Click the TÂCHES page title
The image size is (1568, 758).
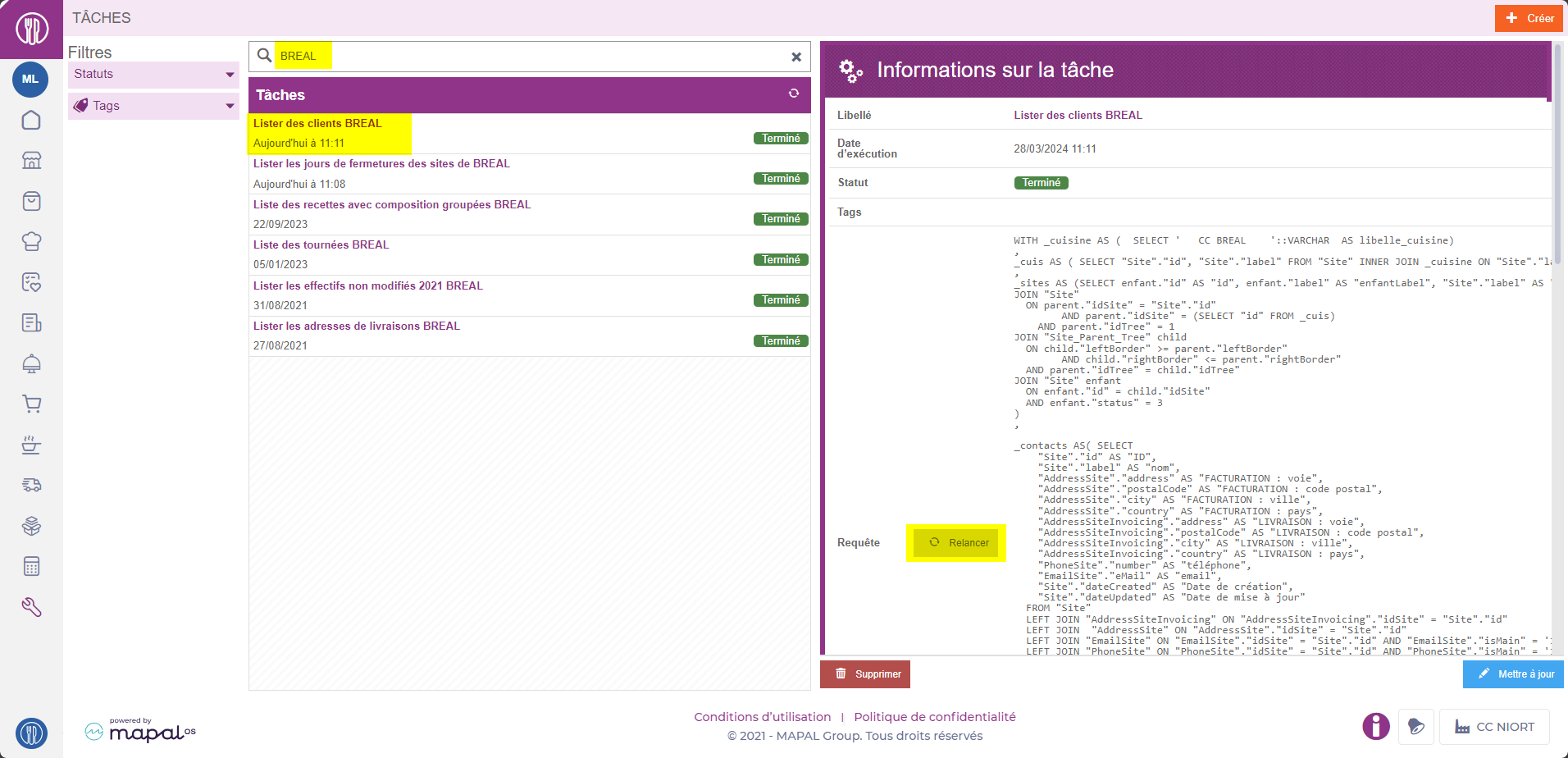pyautogui.click(x=102, y=18)
